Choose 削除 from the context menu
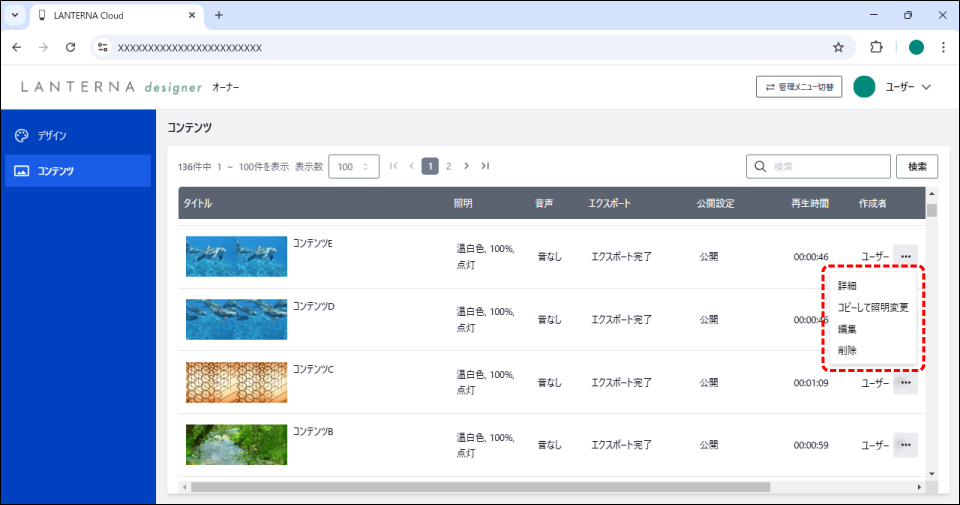The image size is (960, 505). [x=847, y=350]
